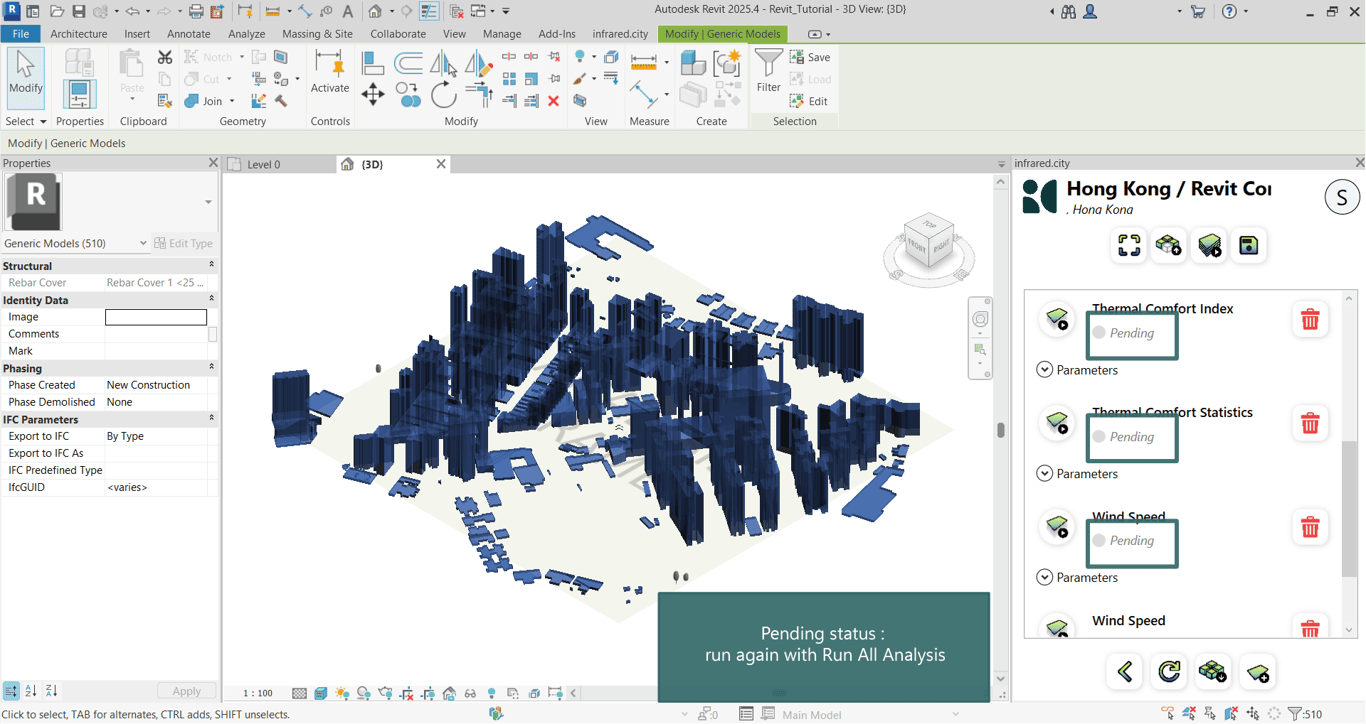
Task: Select Mirror - Pick Axis tool
Action: pyautogui.click(x=443, y=63)
